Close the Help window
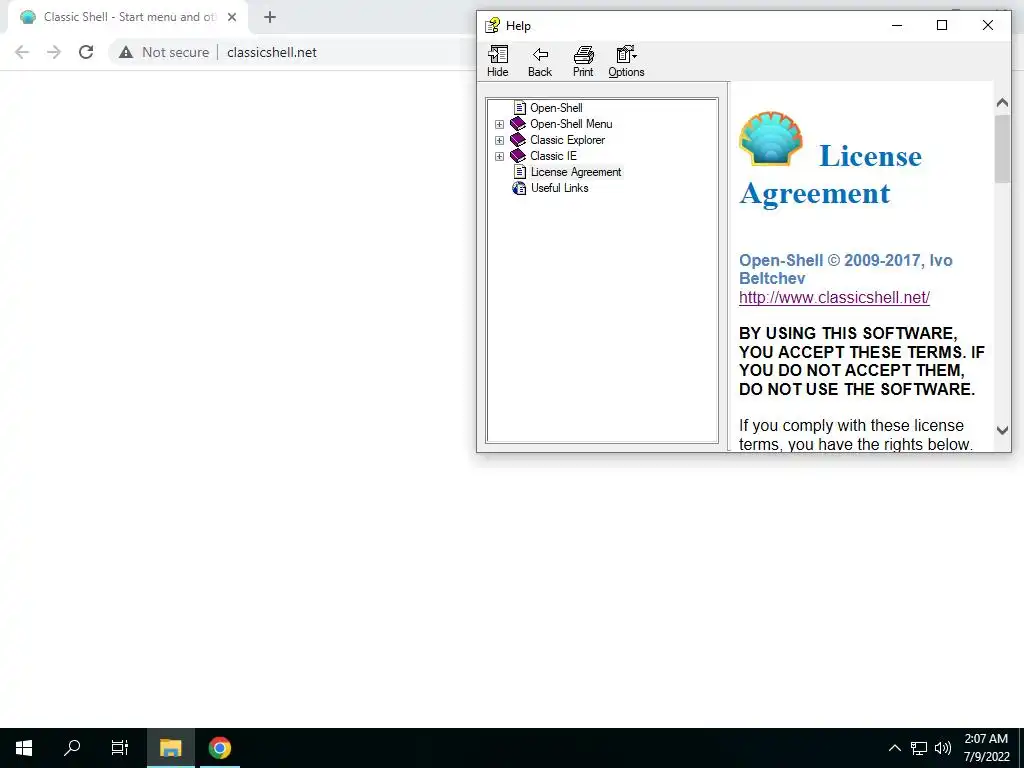This screenshot has height=768, width=1024. tap(987, 25)
